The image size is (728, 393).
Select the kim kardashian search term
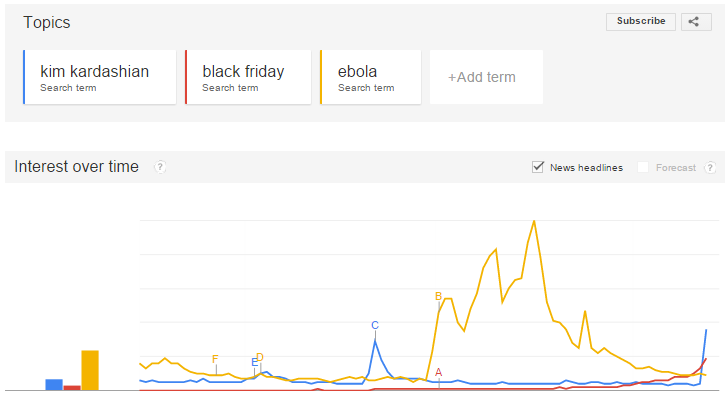100,77
